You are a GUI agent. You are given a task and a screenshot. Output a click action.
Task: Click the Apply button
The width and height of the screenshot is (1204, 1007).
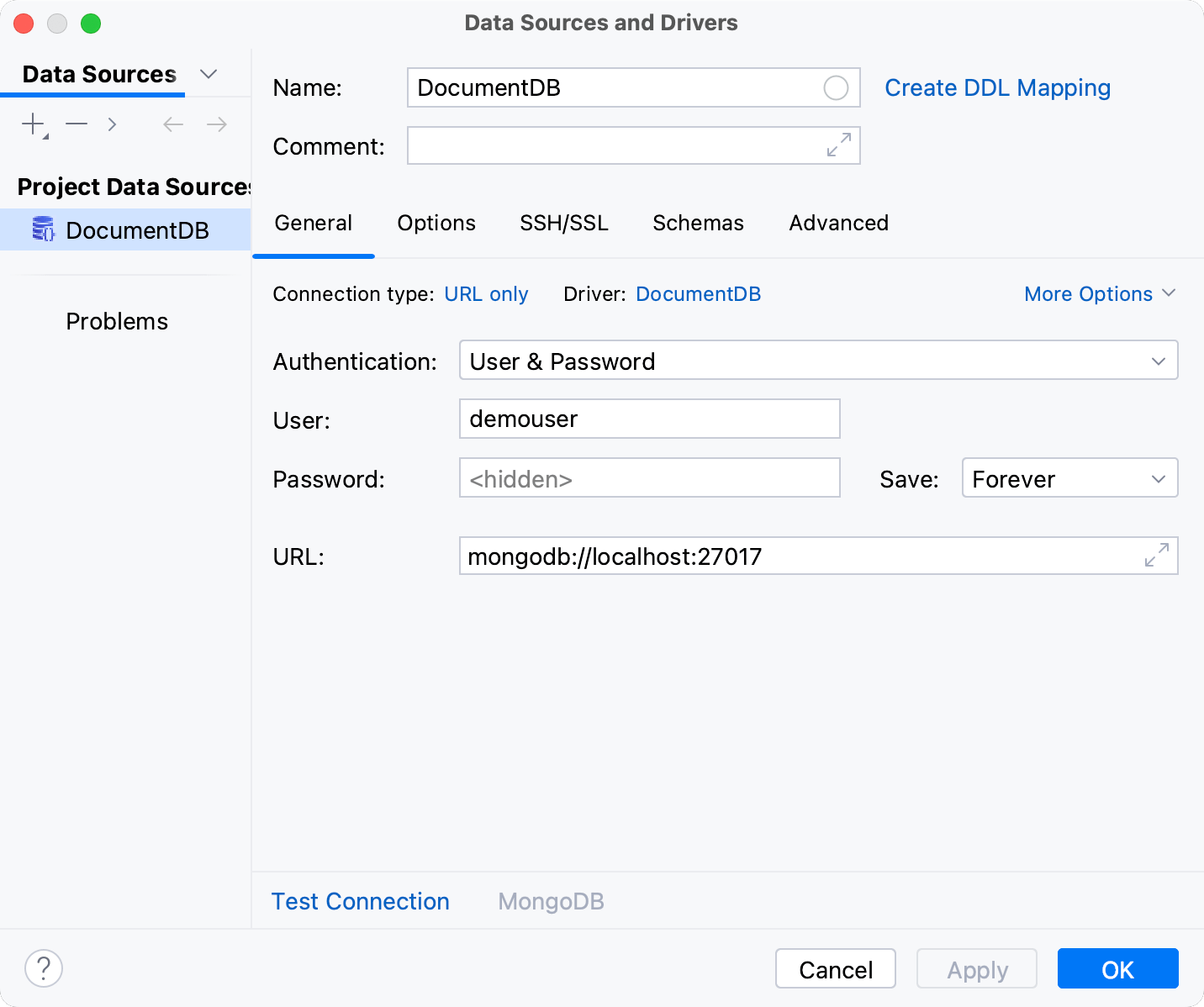click(976, 968)
